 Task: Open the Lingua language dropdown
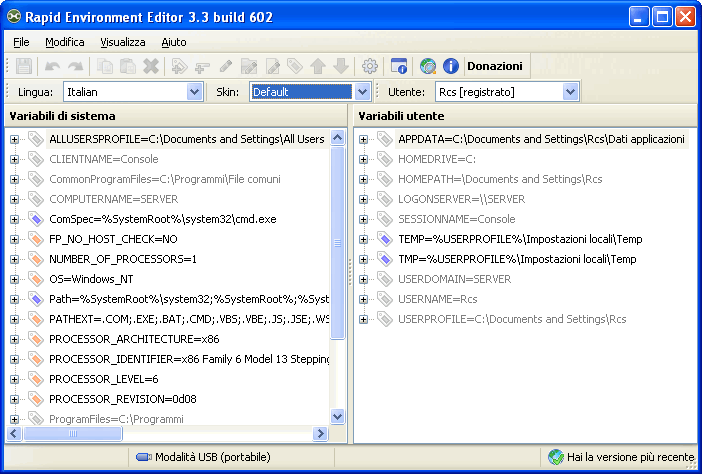[x=194, y=92]
